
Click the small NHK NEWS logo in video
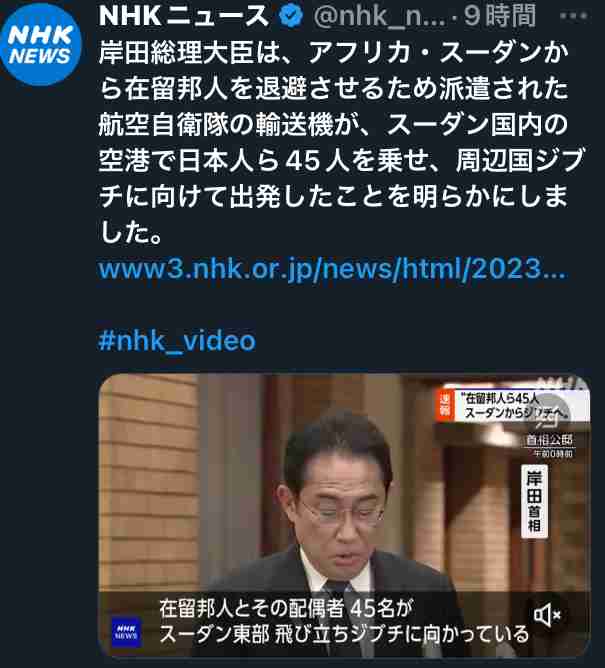[127, 631]
